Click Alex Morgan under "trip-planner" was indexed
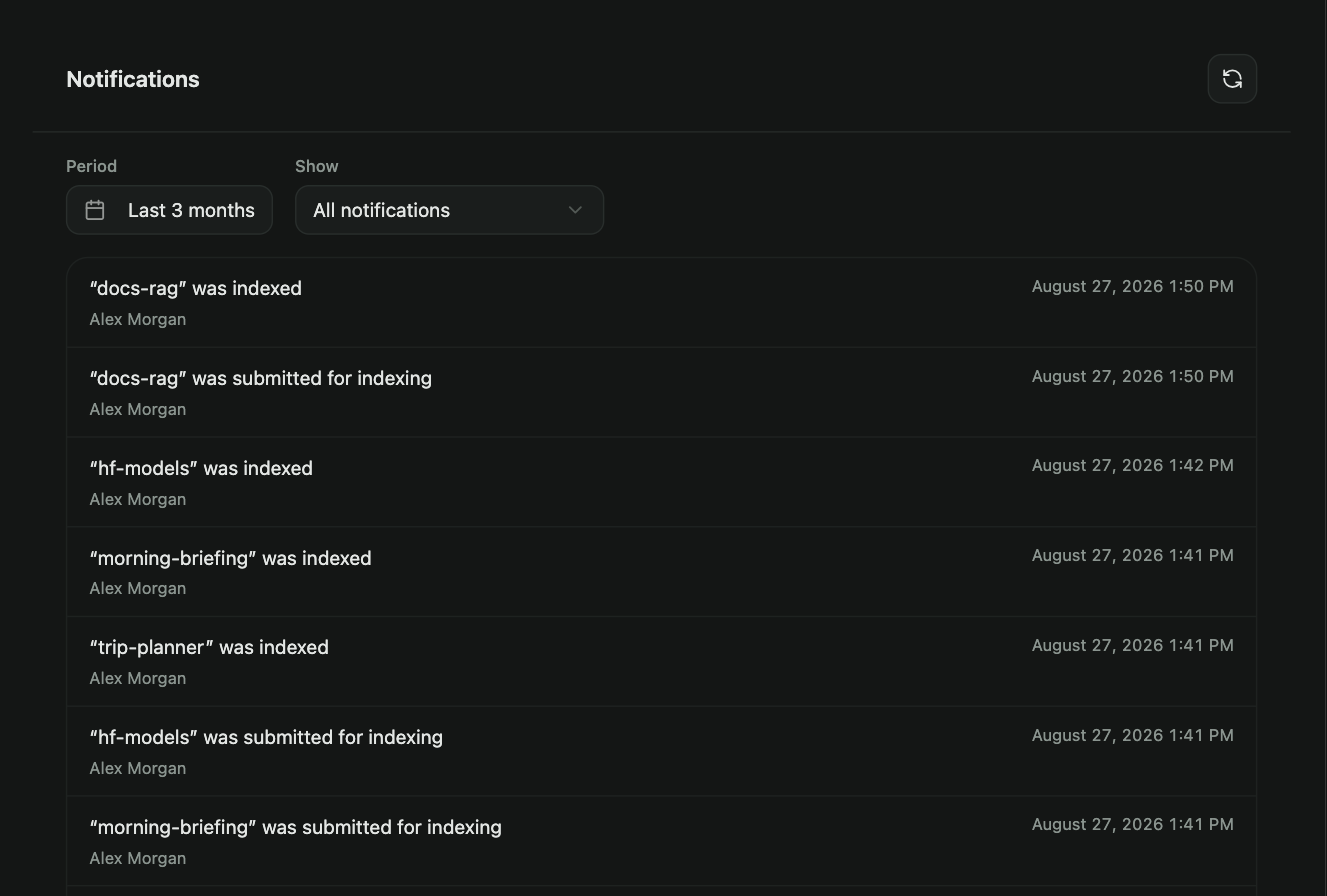Screen dimensions: 1327x896 click(138, 678)
